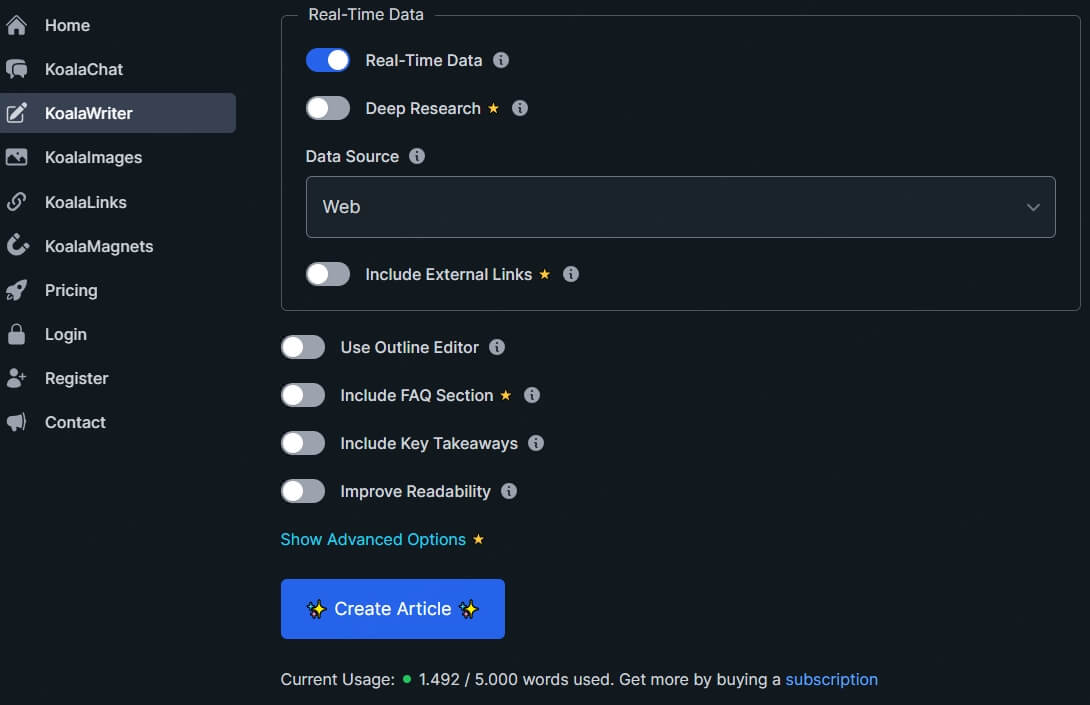The image size is (1090, 705).
Task: Click the green usage status dot
Action: (407, 679)
